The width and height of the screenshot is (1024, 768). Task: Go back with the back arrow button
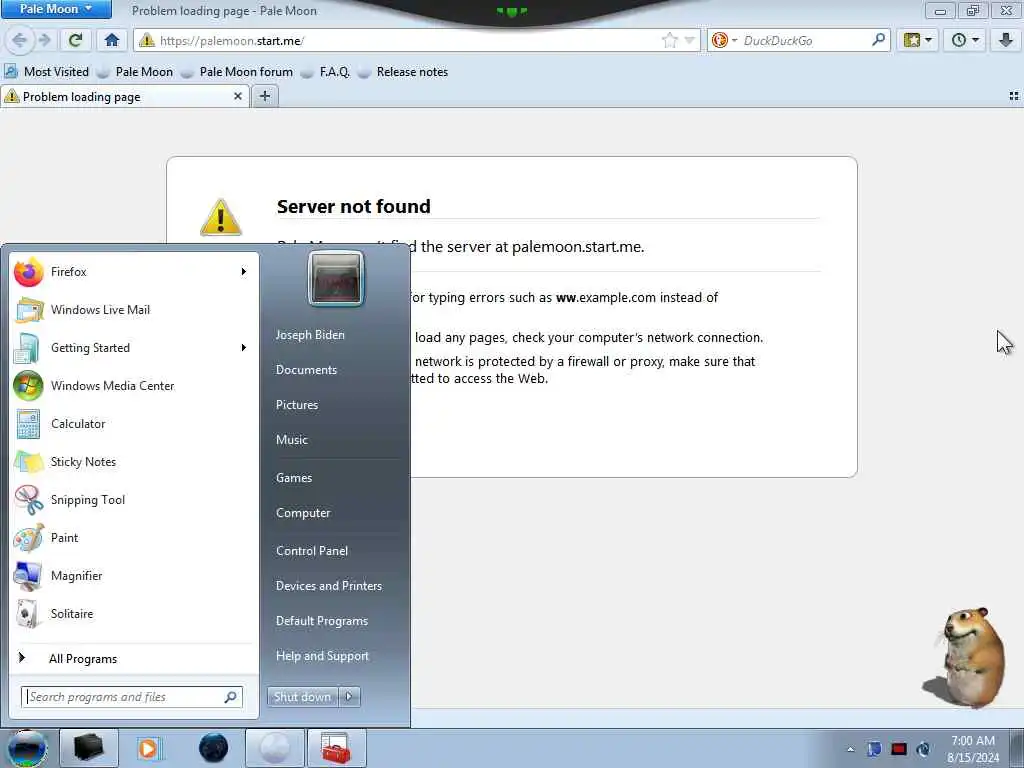19,40
